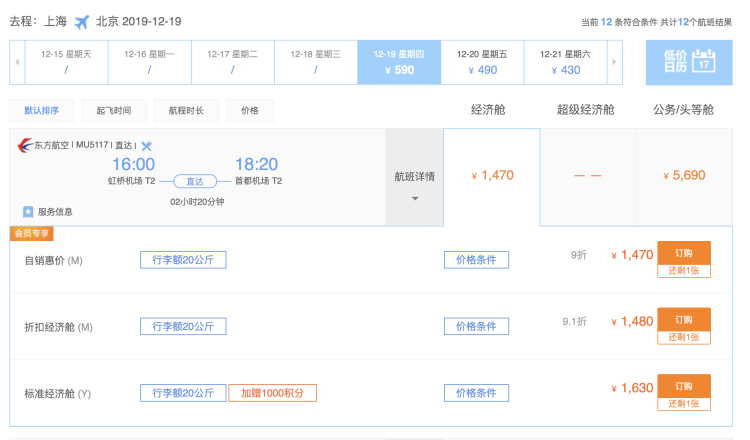
Task: Expand 航班详情 flight details
Action: point(414,183)
